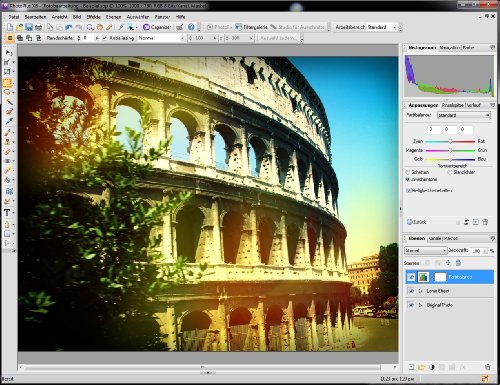Open the Bearbeiten menu
Image resolution: width=500 pixels, height=385 pixels.
pos(35,17)
